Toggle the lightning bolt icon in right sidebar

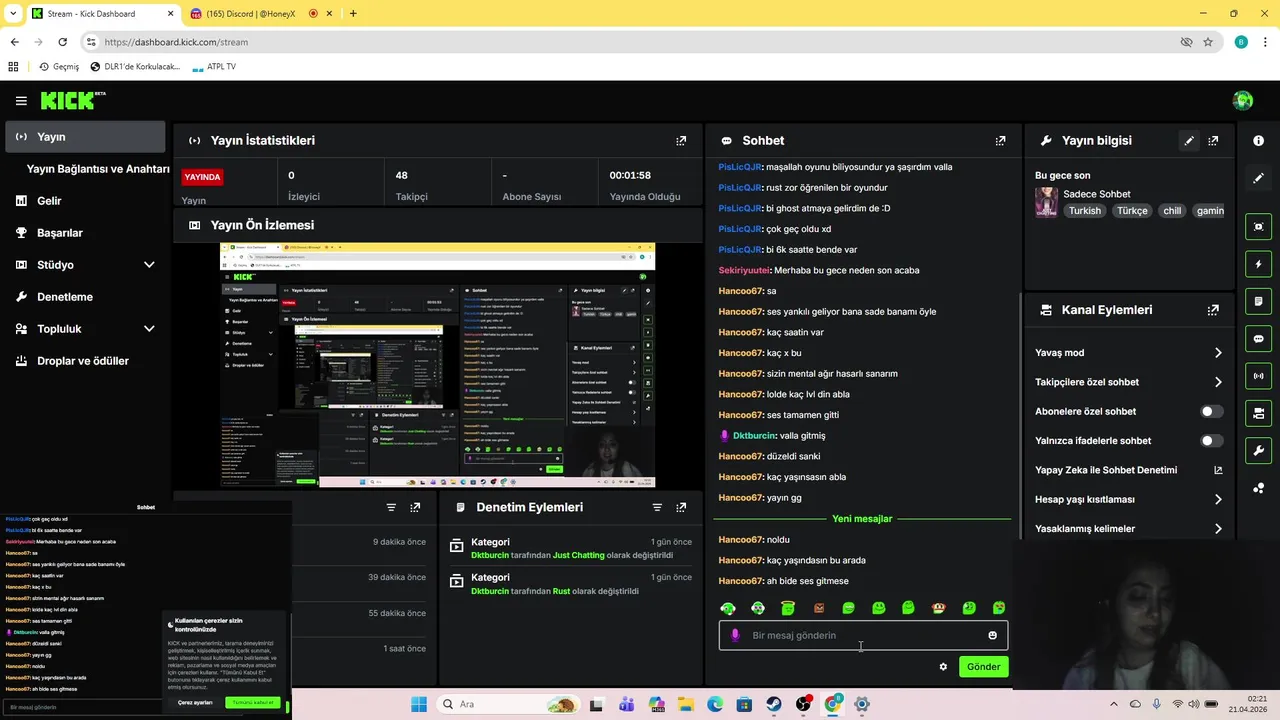(x=1259, y=264)
